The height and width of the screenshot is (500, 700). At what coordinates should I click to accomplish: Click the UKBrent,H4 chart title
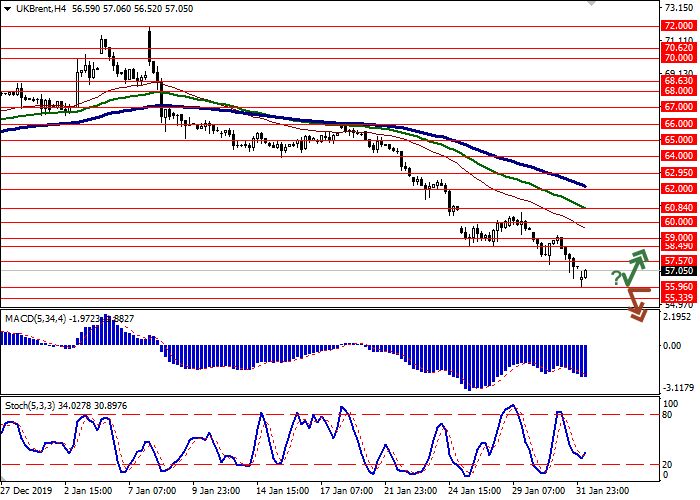pos(40,9)
